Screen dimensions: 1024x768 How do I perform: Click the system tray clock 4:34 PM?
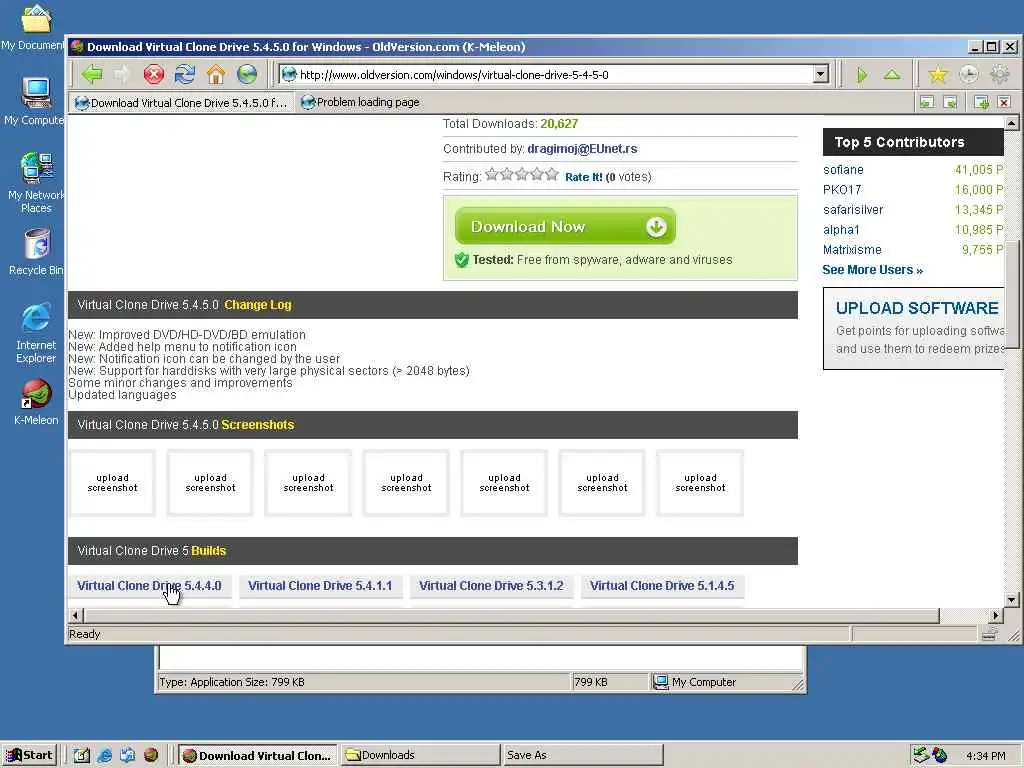click(x=985, y=756)
